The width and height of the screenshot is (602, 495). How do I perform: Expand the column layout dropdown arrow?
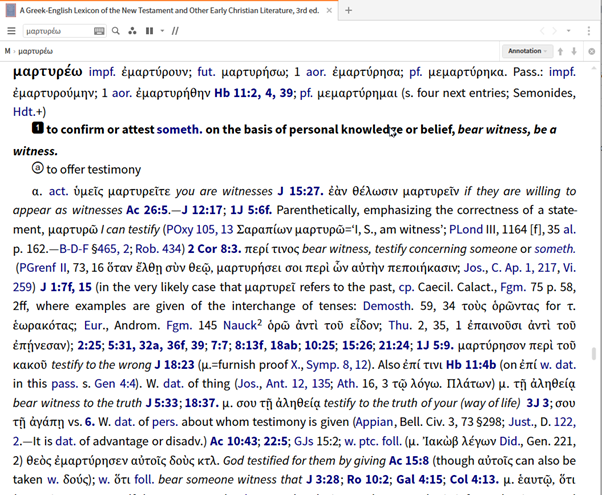tap(162, 31)
